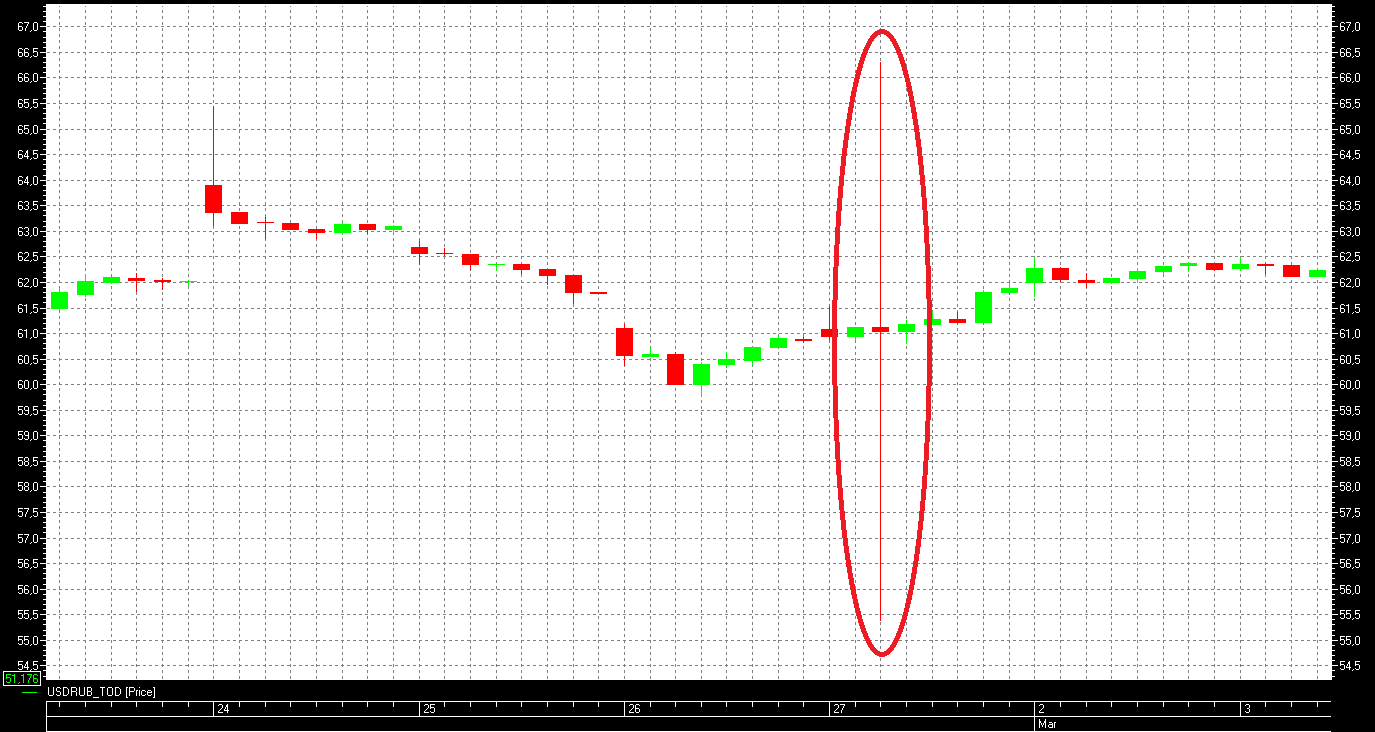Image resolution: width=1375 pixels, height=732 pixels.
Task: Click the Mar month label on time axis
Action: pyautogui.click(x=1046, y=723)
